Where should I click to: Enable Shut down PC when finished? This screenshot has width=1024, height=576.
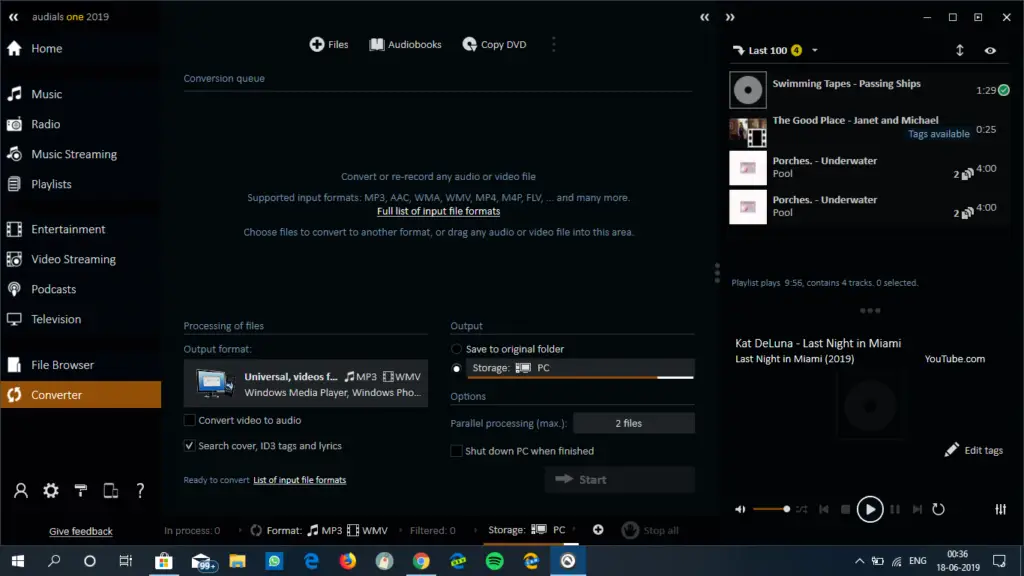click(456, 451)
